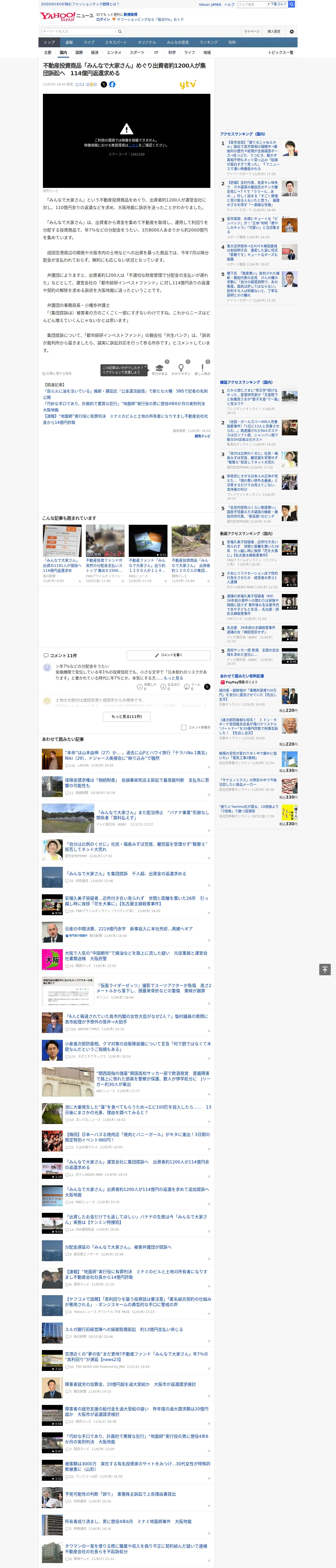Click Yahoo! JAPAN text link in top bar
Screen dimensions: 336x1568
[210, 4]
